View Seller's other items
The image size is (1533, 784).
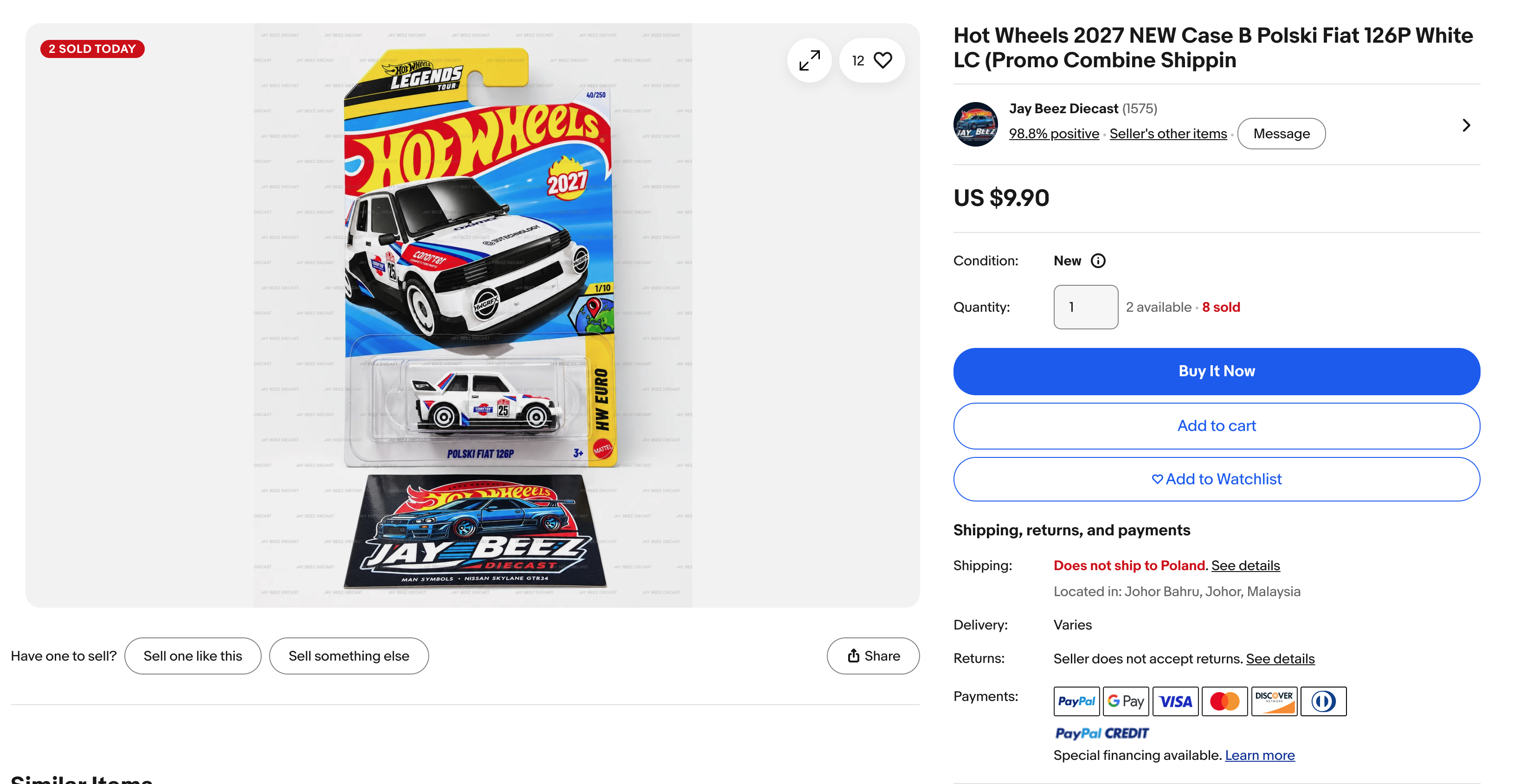[x=1167, y=134]
